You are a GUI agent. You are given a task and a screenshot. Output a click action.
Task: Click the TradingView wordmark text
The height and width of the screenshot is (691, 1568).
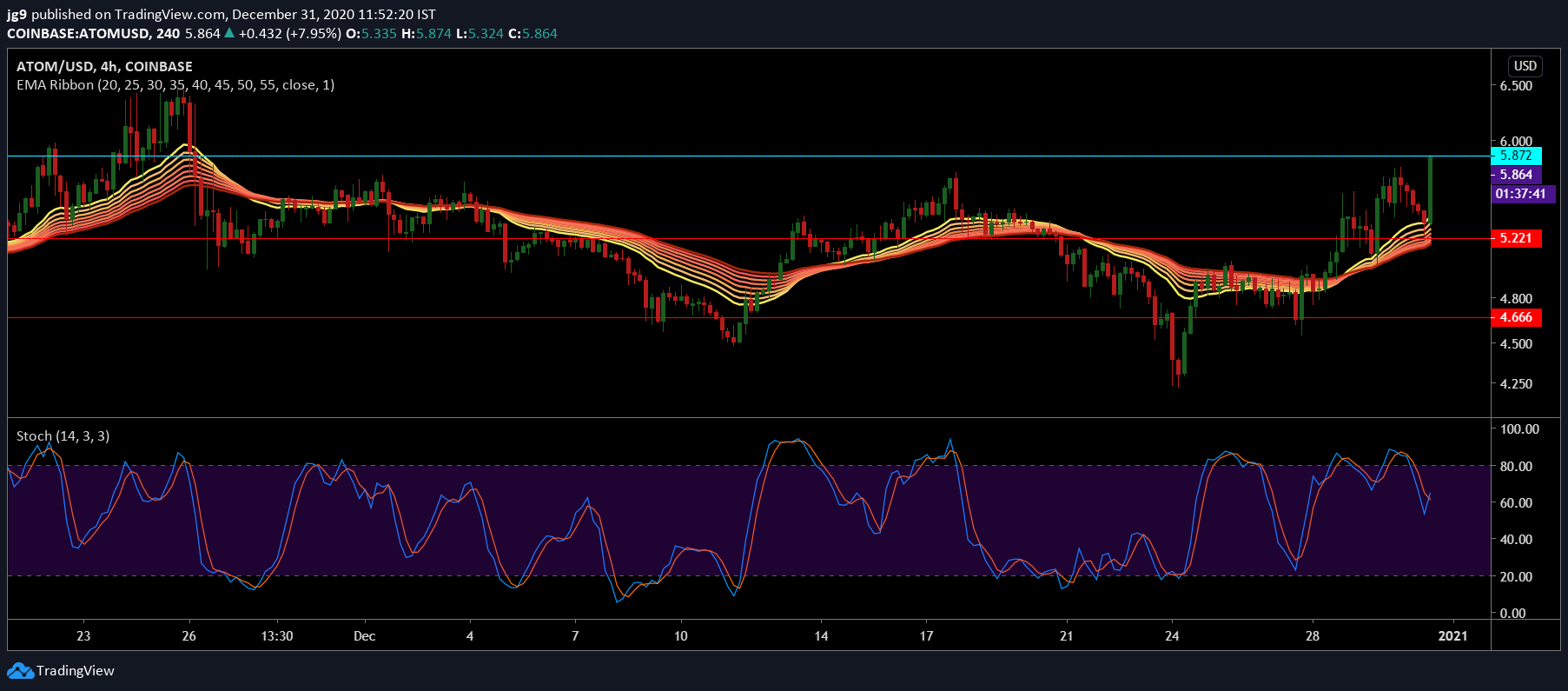tap(76, 671)
